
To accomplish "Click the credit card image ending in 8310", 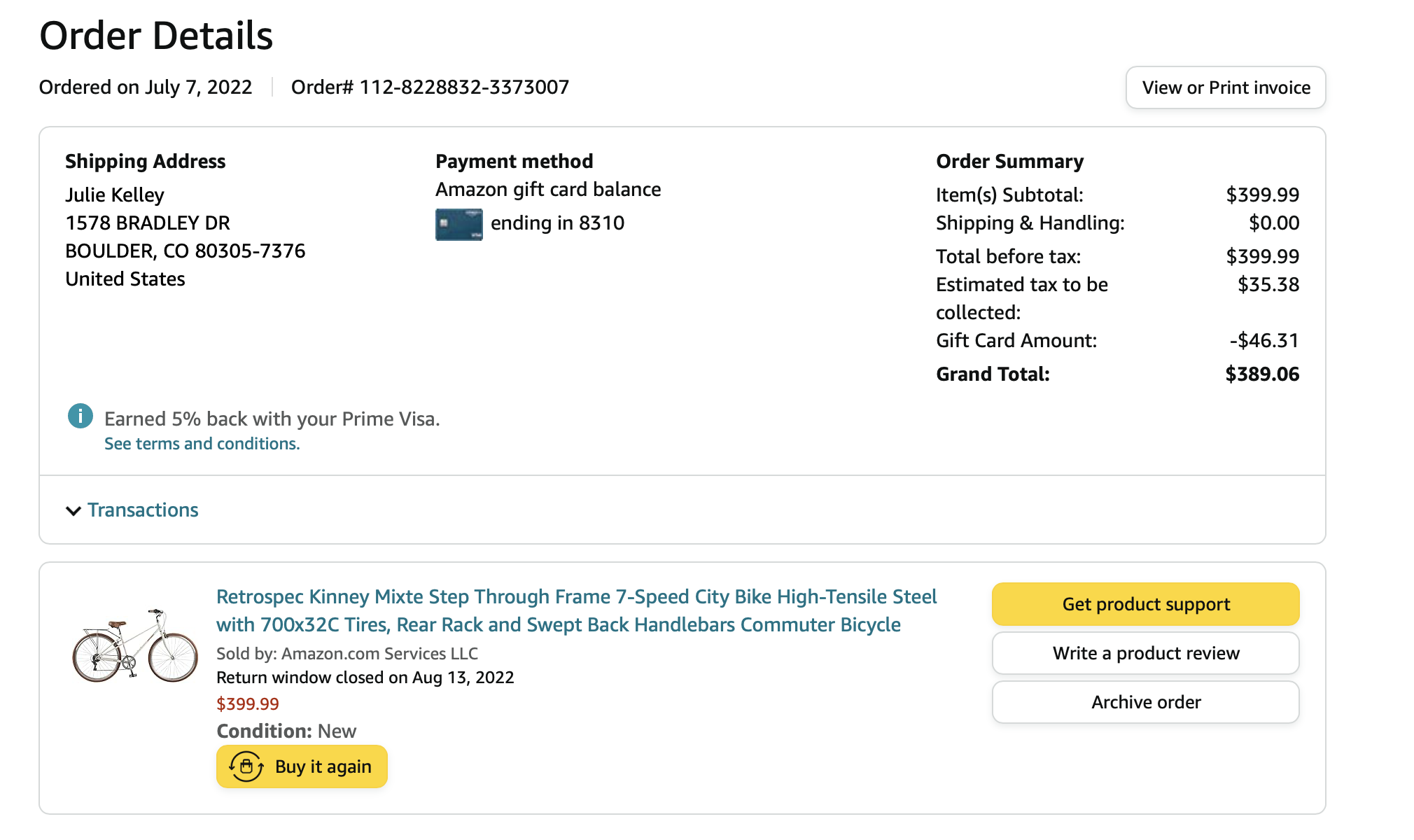I will (x=458, y=224).
